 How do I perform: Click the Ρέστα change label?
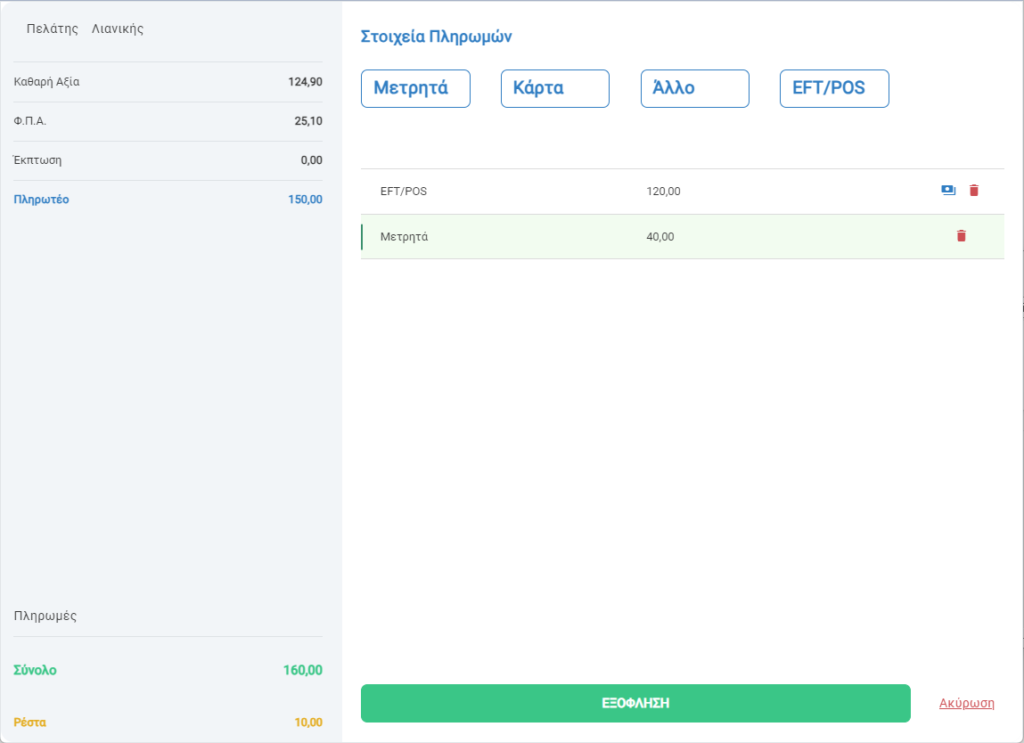coord(30,722)
